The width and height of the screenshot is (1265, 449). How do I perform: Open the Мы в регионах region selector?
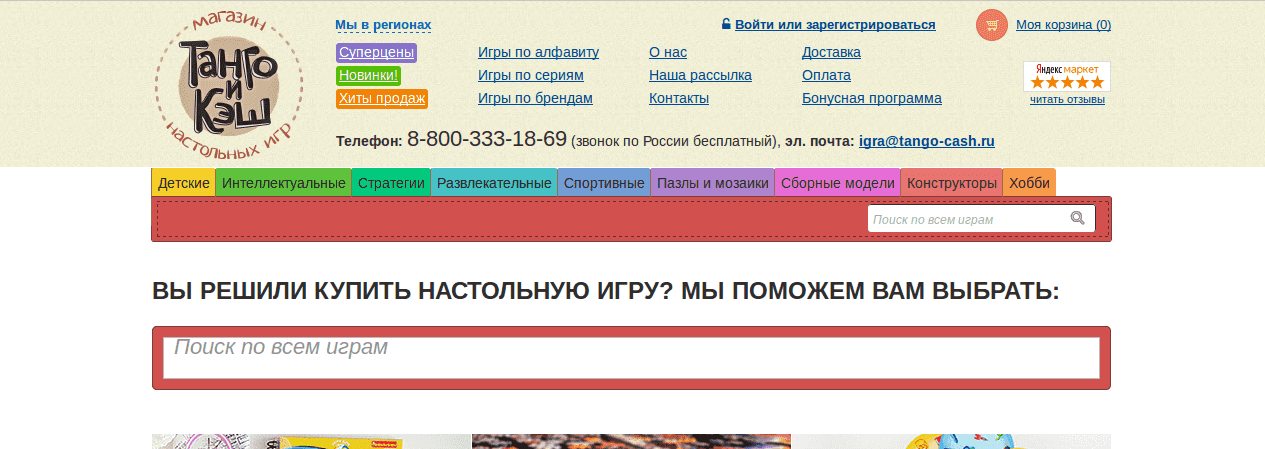coord(383,25)
